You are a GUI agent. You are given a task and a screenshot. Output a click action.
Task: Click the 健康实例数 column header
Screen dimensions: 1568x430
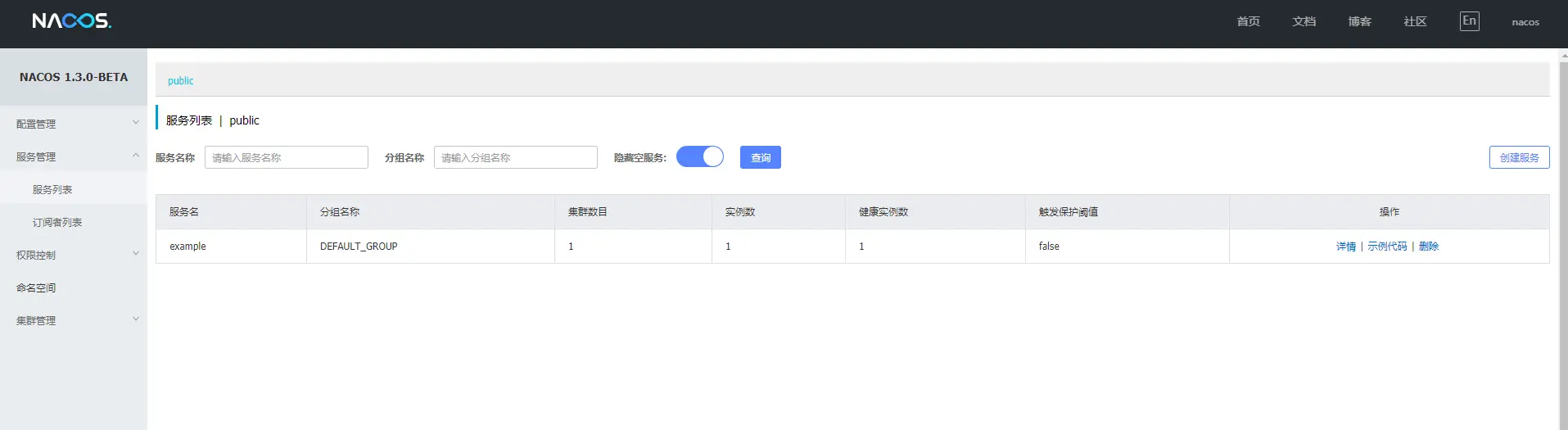[935, 211]
